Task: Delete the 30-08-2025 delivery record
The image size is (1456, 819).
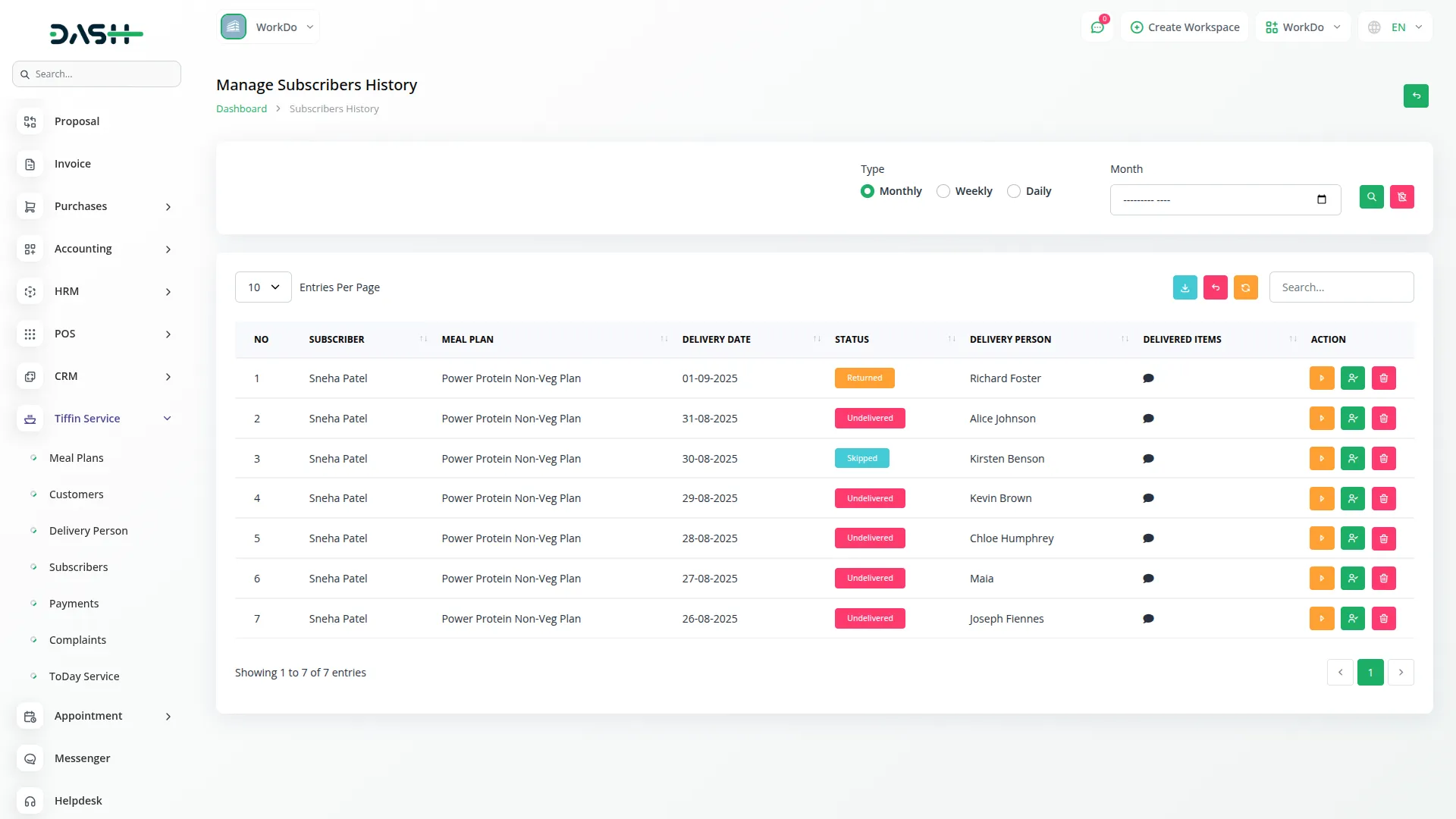Action: click(1383, 459)
